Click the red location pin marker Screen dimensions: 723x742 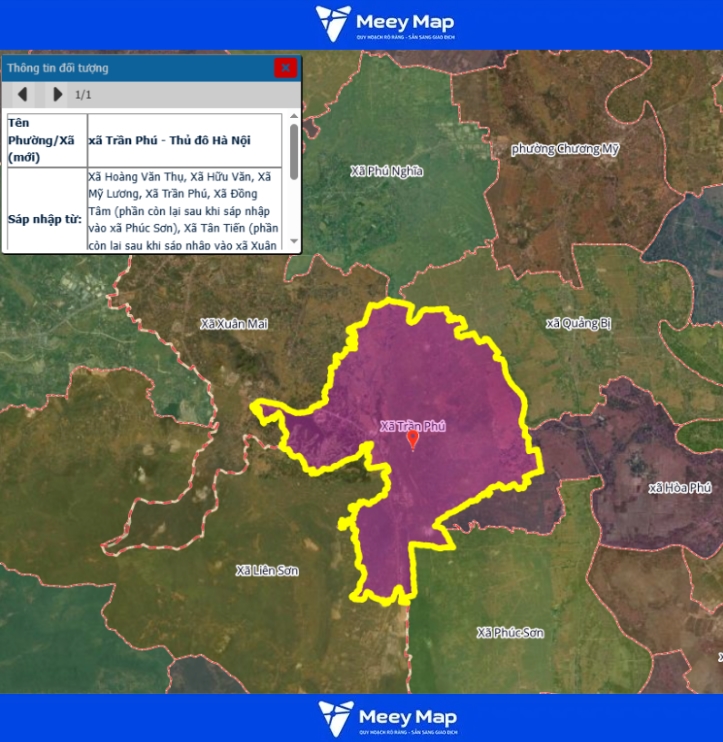coord(413,440)
